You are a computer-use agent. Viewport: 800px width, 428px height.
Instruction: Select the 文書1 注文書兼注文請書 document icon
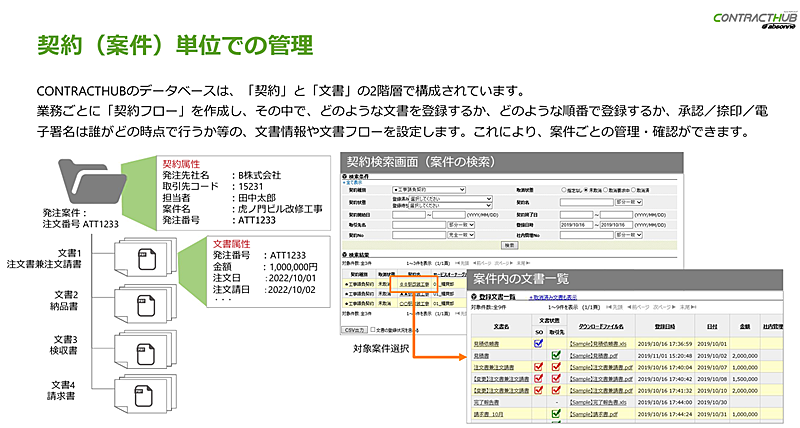point(146,259)
